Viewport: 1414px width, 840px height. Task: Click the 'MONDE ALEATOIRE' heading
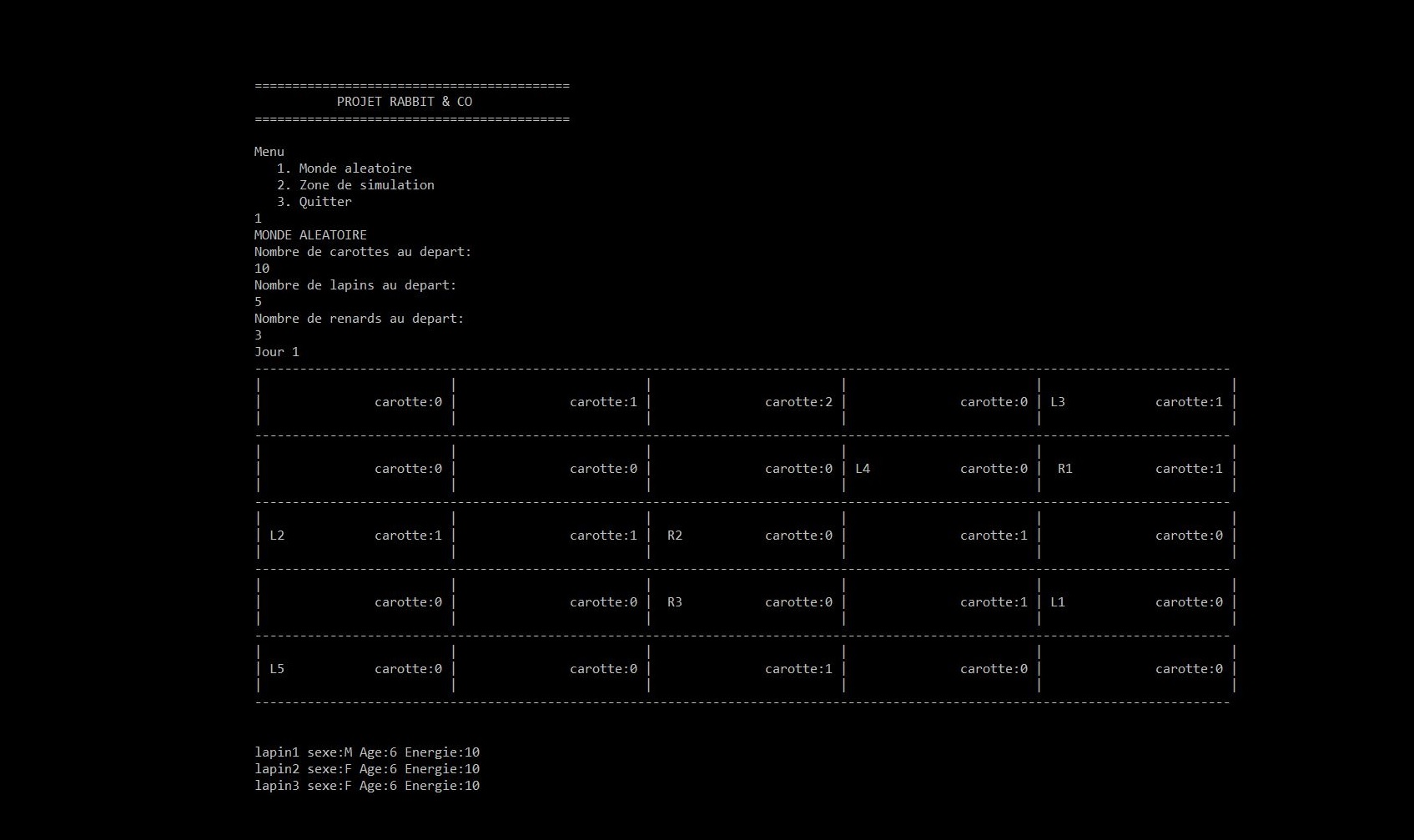tap(310, 235)
